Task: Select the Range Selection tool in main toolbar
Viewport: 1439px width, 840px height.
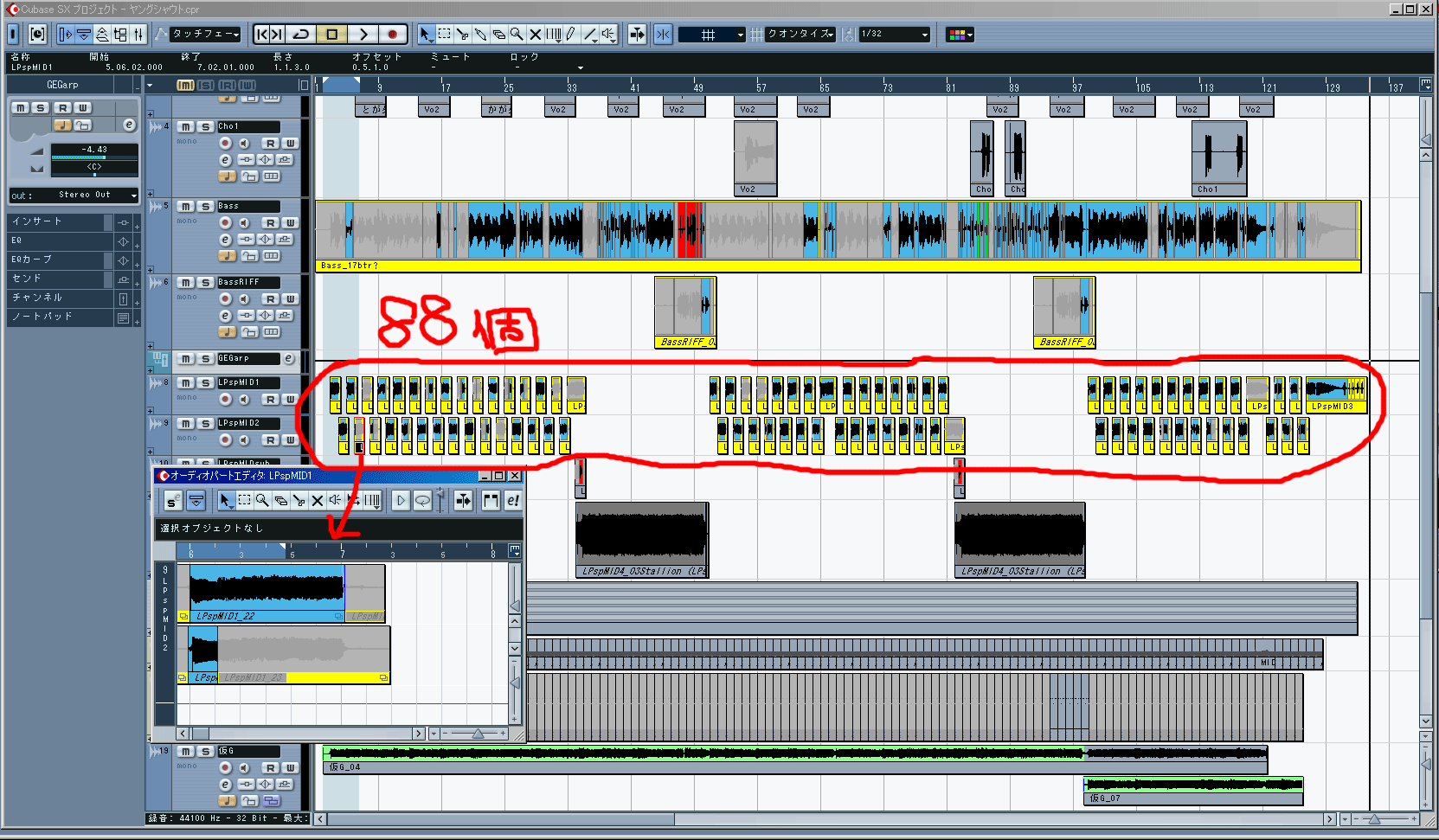Action: click(444, 35)
